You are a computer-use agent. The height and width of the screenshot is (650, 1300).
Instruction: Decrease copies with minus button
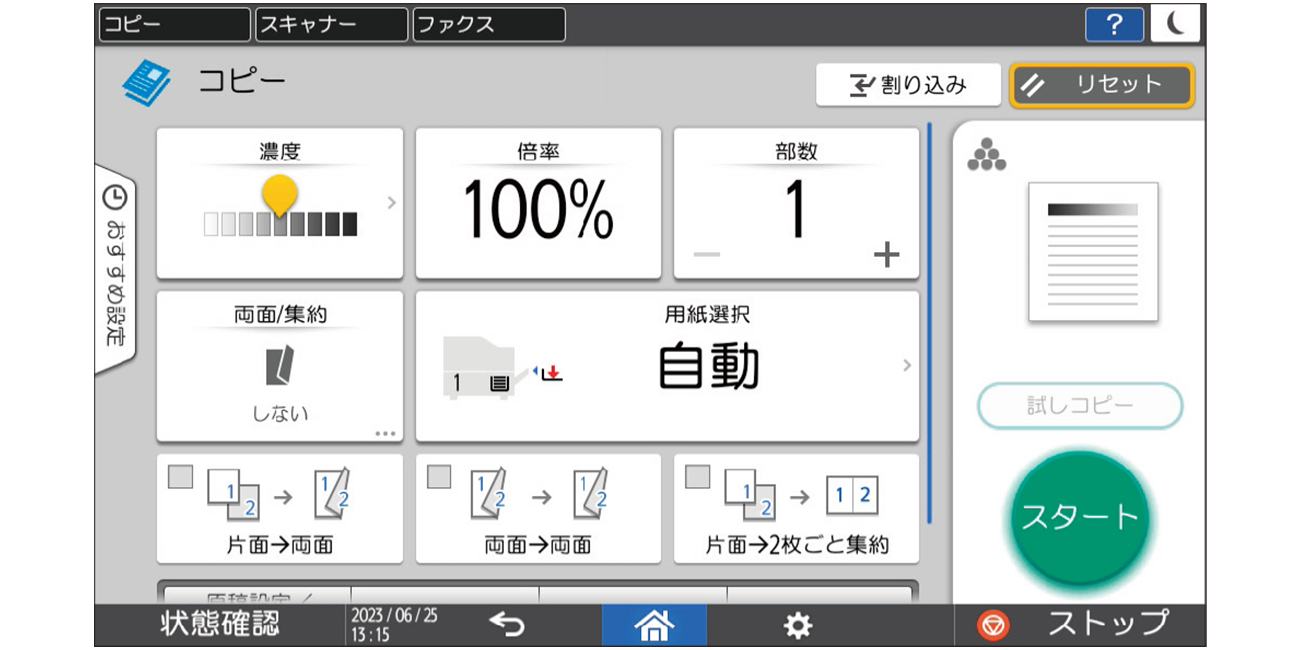707,255
